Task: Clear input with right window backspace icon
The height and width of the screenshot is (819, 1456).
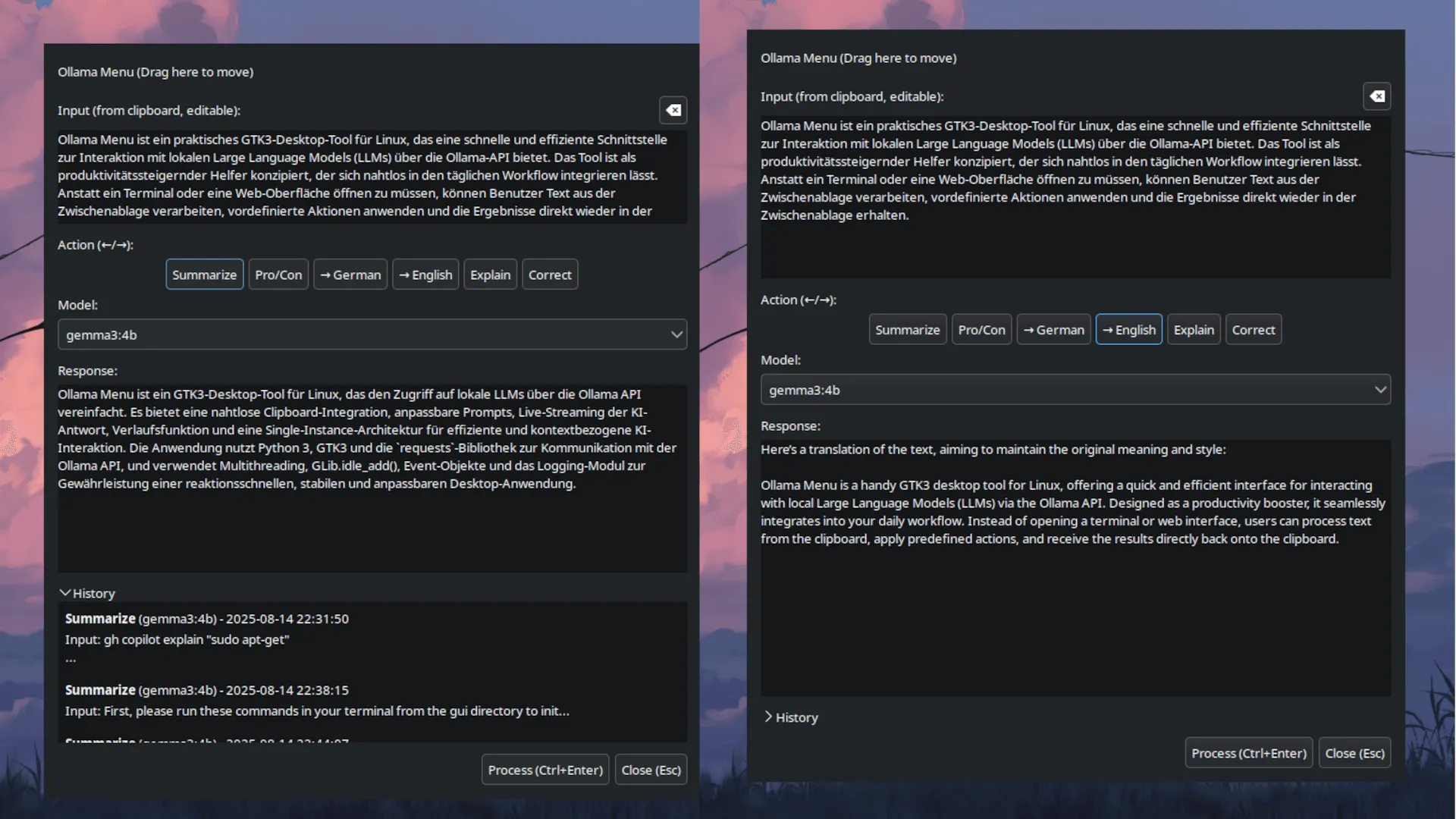Action: click(x=1376, y=96)
